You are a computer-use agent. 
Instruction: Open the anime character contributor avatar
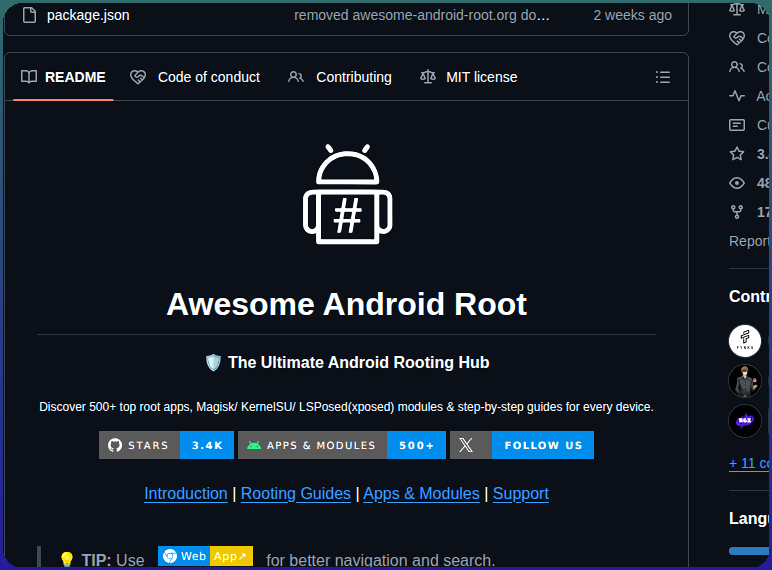745,381
